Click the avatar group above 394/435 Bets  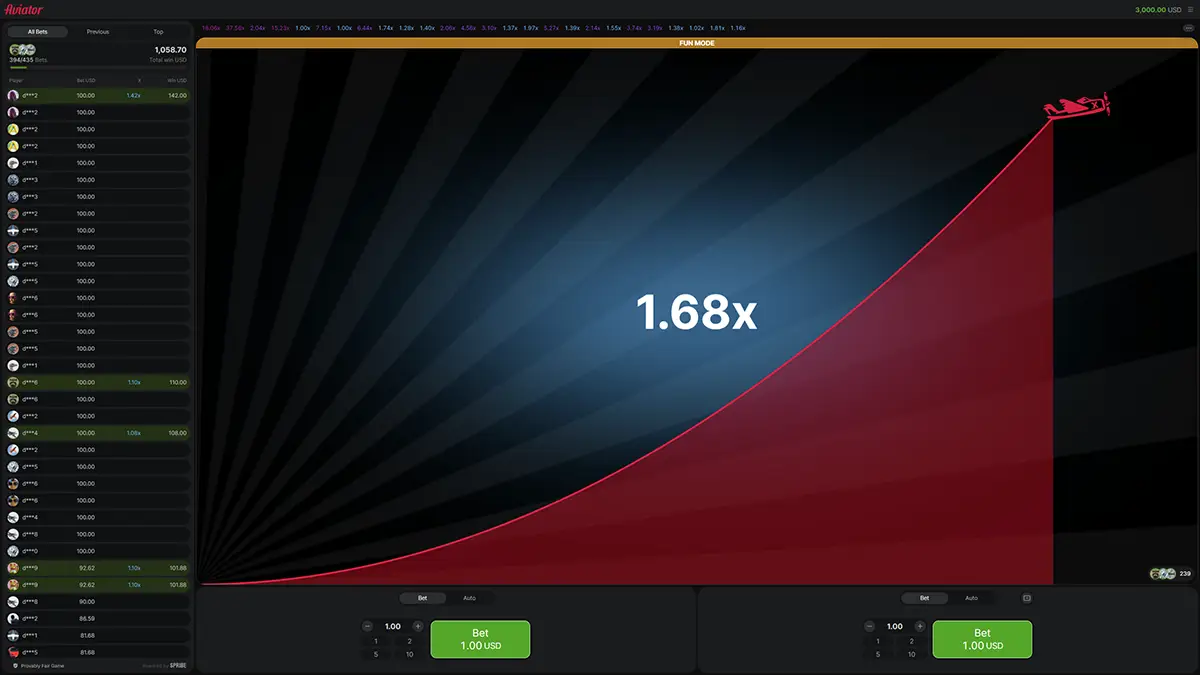coord(22,49)
